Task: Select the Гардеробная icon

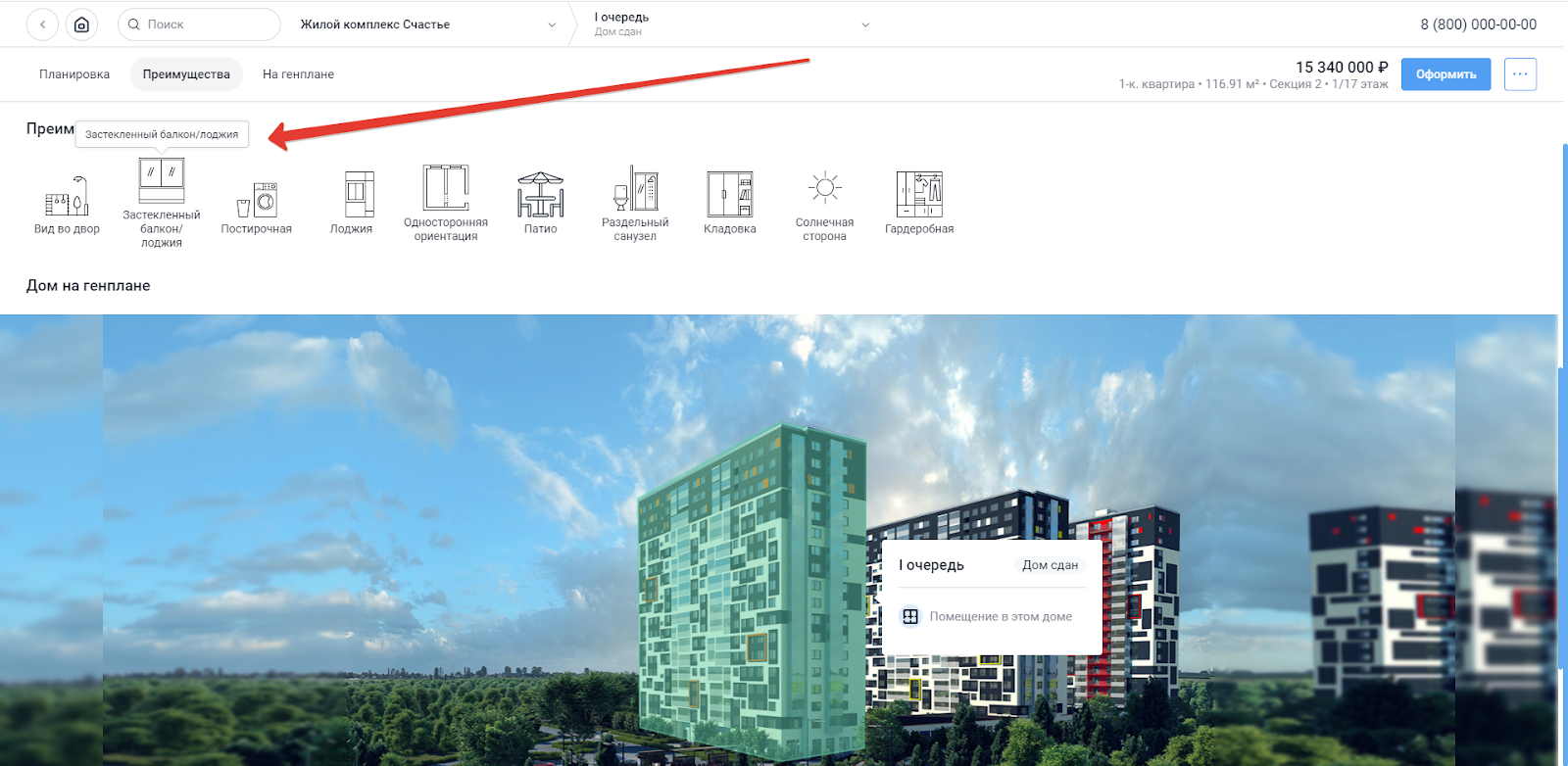Action: click(919, 194)
